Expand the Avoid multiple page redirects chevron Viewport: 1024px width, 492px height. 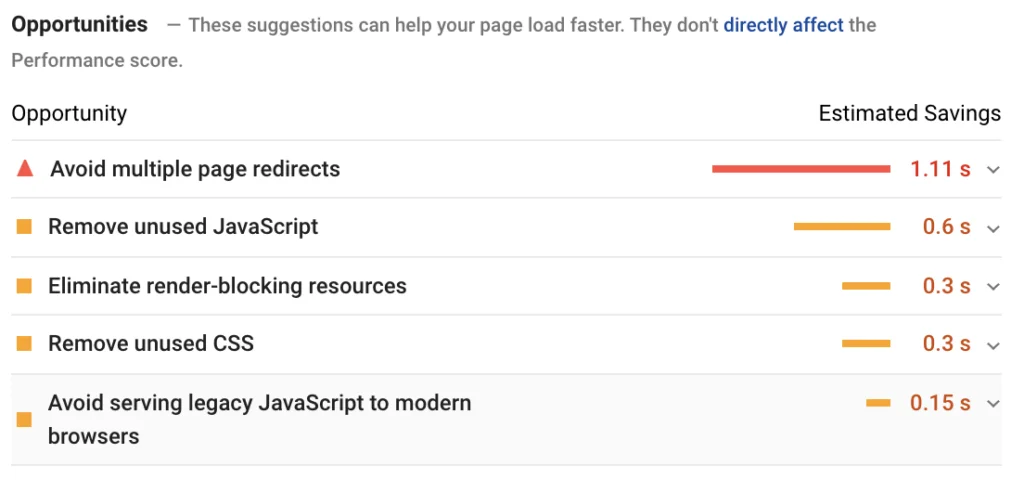click(993, 170)
